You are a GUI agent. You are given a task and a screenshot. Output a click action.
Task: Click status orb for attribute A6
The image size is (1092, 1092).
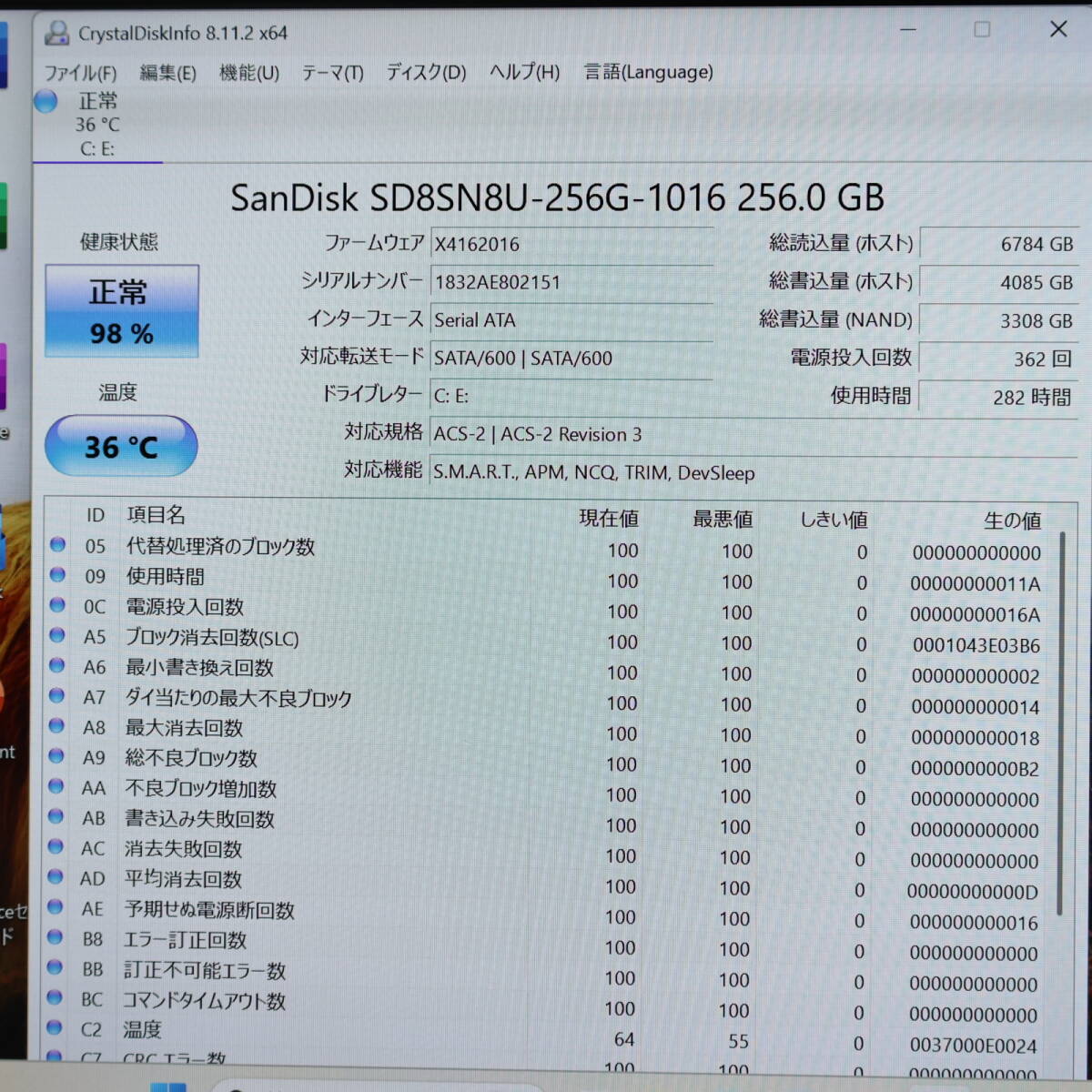coord(56,665)
